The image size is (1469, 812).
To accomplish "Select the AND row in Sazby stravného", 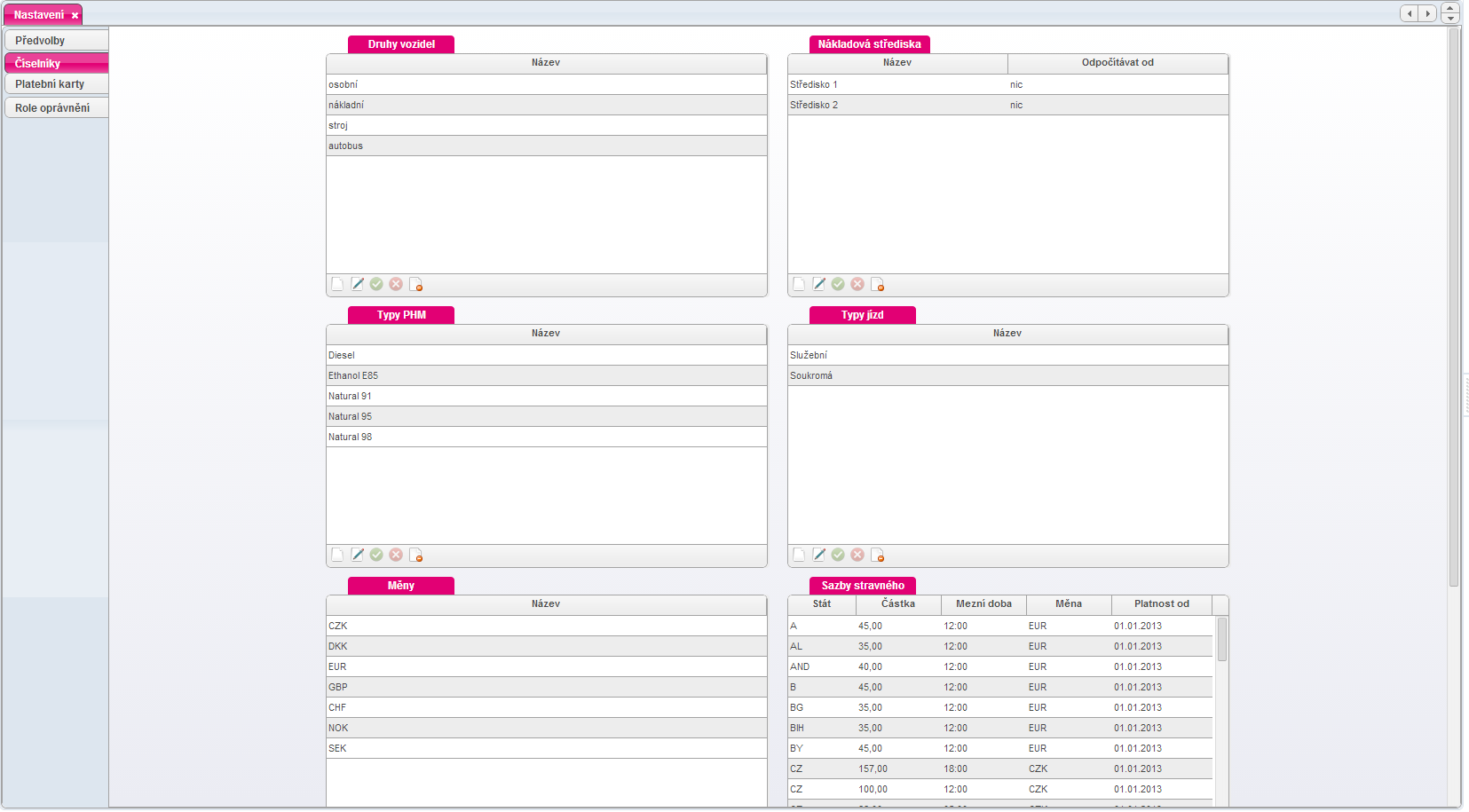I will pos(1000,666).
